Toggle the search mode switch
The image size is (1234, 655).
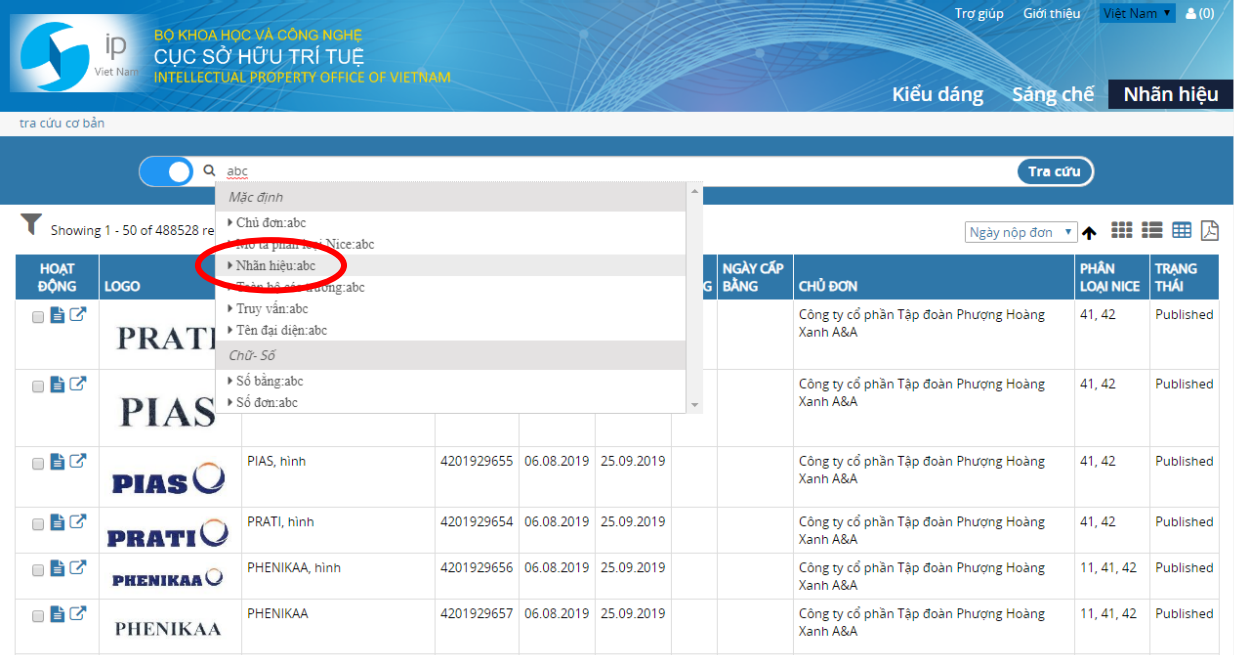click(x=166, y=172)
